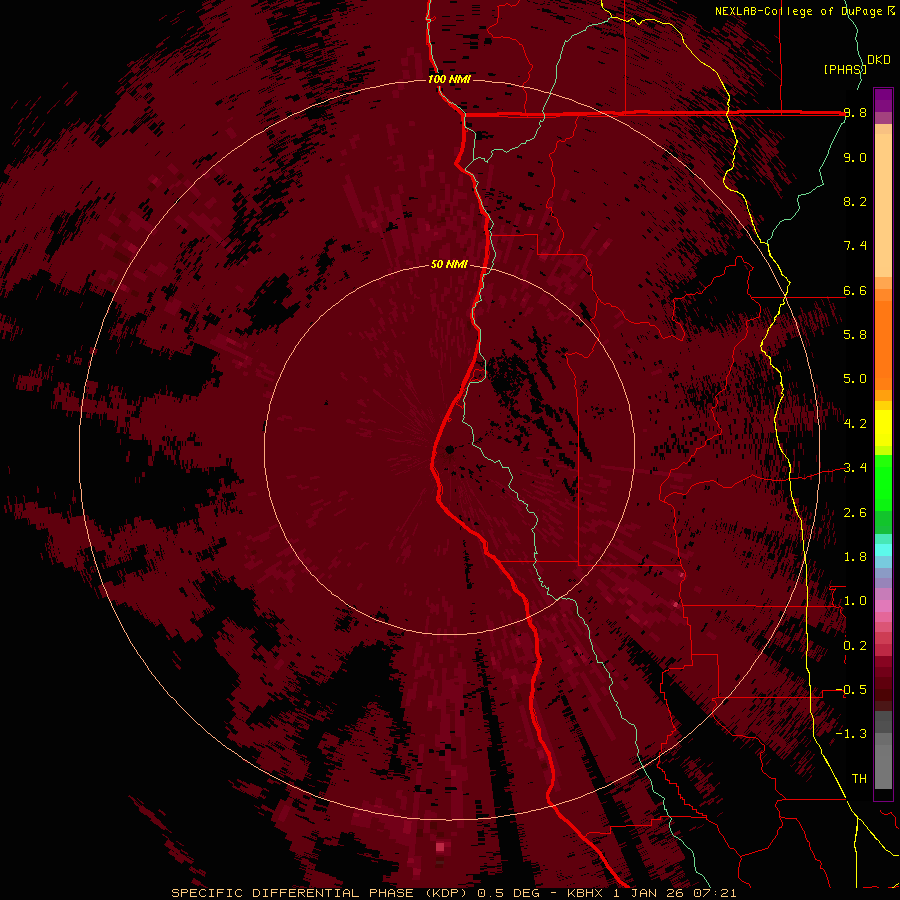Pick the yellow segment of the color scale
The width and height of the screenshot is (900, 900).
pyautogui.click(x=883, y=428)
